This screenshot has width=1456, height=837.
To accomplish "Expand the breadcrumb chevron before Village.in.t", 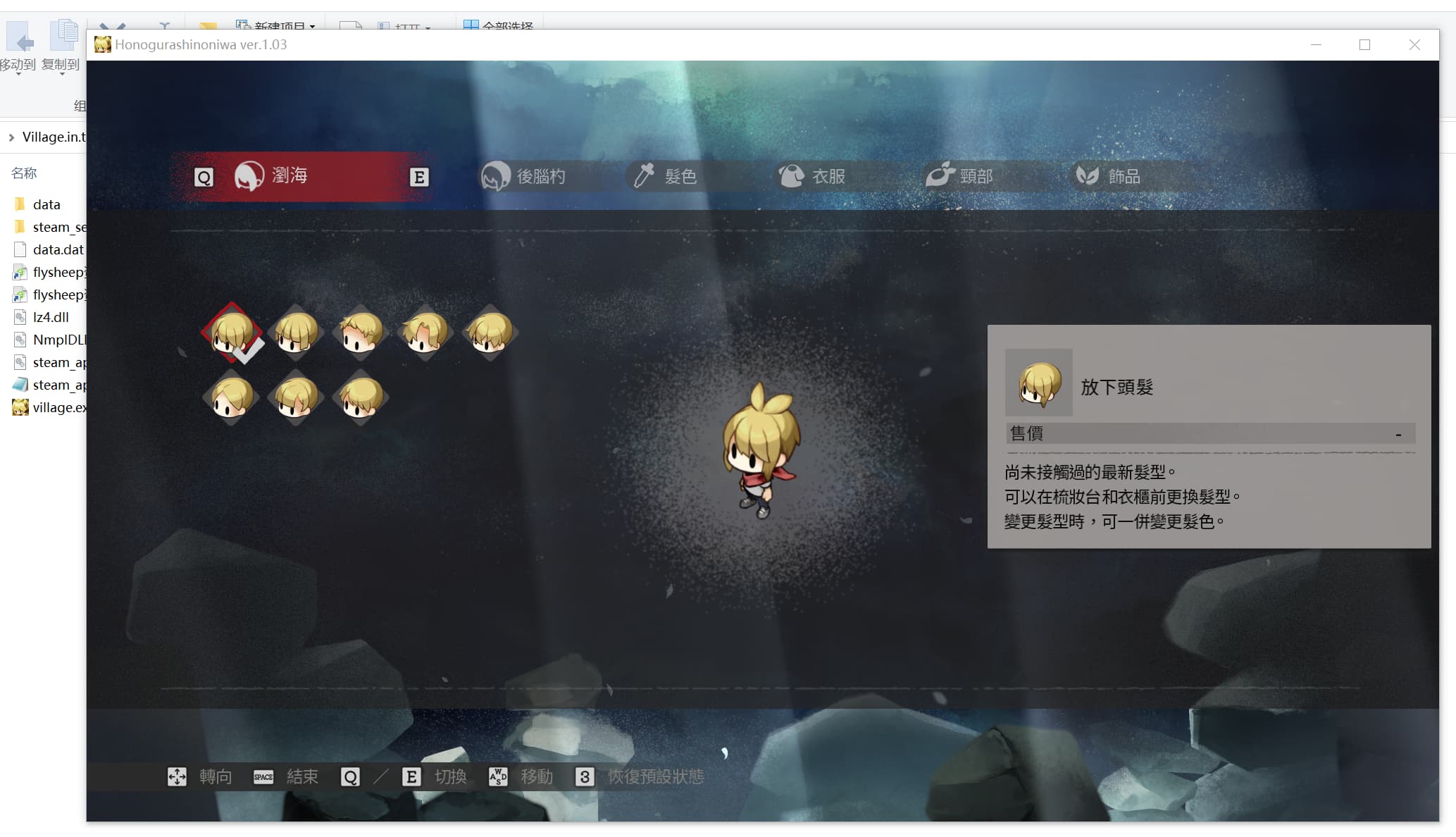I will [11, 137].
